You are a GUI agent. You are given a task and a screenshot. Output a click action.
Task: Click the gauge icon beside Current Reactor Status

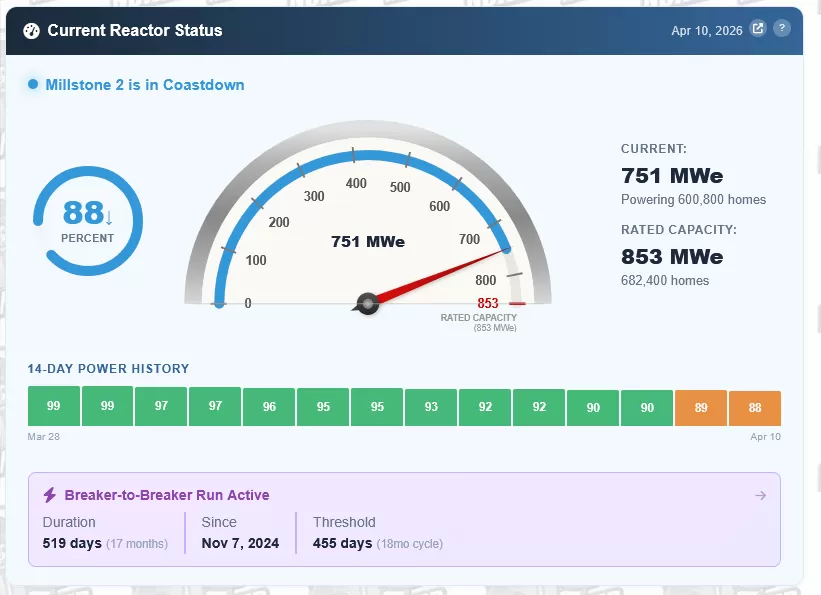pos(31,31)
